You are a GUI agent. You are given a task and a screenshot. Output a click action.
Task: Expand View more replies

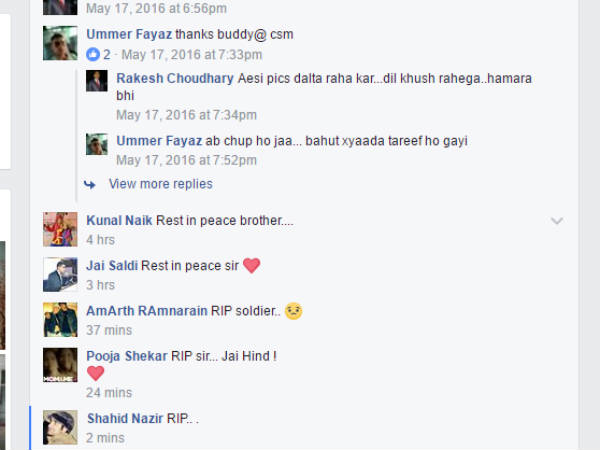pyautogui.click(x=160, y=184)
